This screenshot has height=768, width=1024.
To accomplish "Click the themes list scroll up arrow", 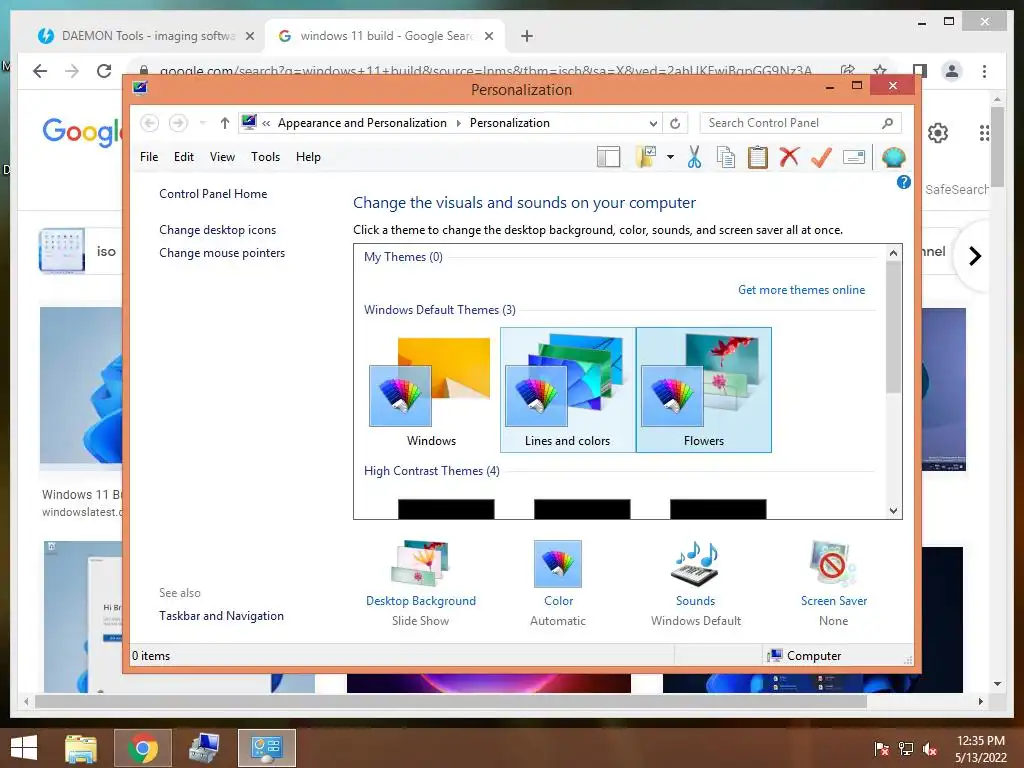I will point(893,253).
